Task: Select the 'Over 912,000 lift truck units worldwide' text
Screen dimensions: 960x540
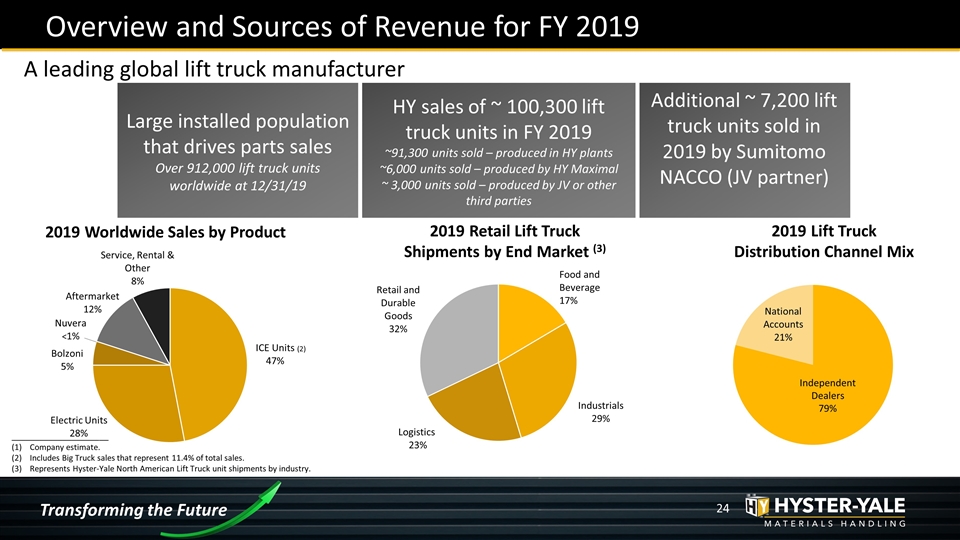Action: click(238, 176)
